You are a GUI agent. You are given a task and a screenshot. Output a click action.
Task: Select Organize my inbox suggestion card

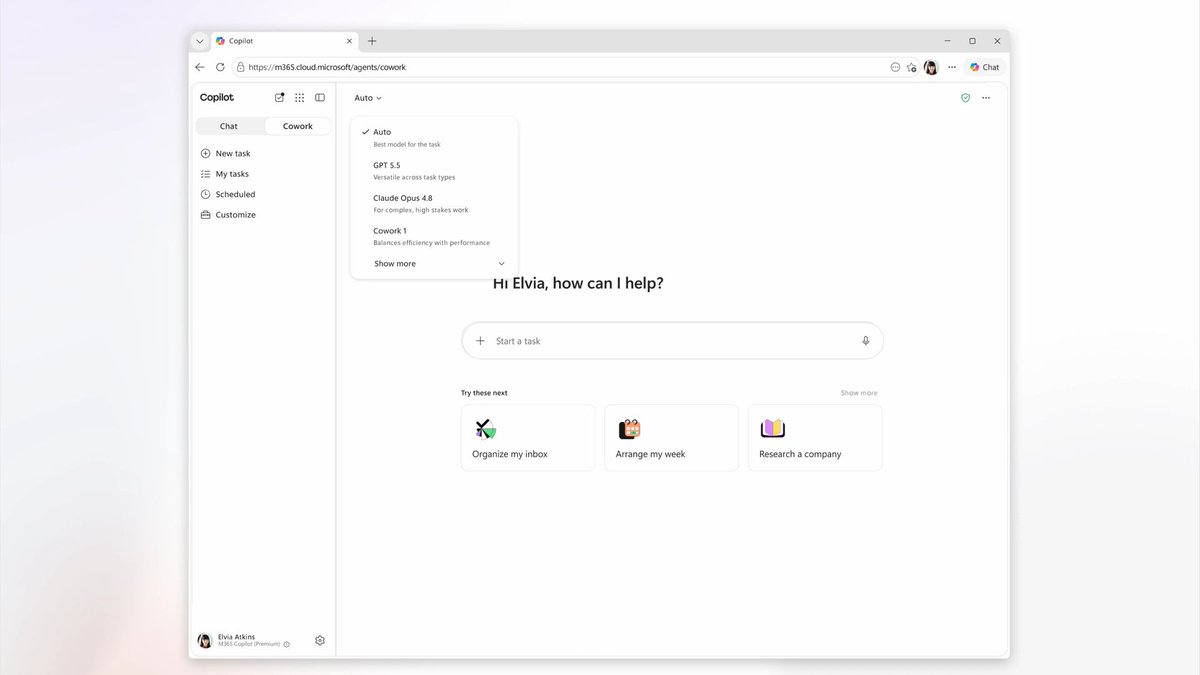pyautogui.click(x=528, y=438)
